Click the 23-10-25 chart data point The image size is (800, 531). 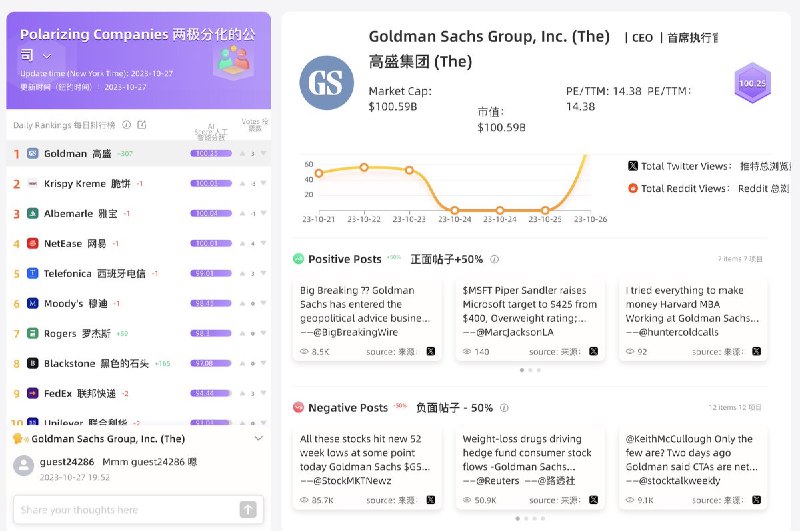[545, 210]
